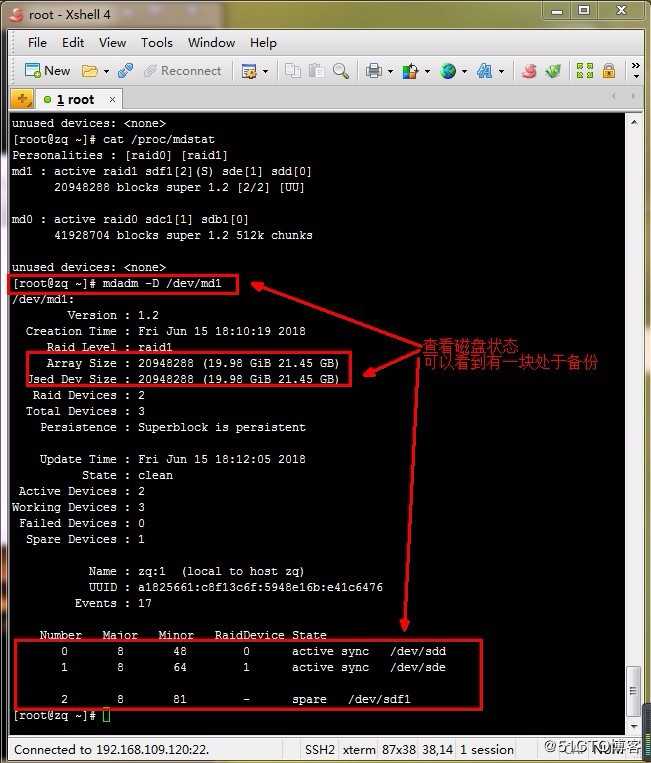Click the 'Spare Devices : 1' line
The width and height of the screenshot is (651, 763).
(x=85, y=539)
